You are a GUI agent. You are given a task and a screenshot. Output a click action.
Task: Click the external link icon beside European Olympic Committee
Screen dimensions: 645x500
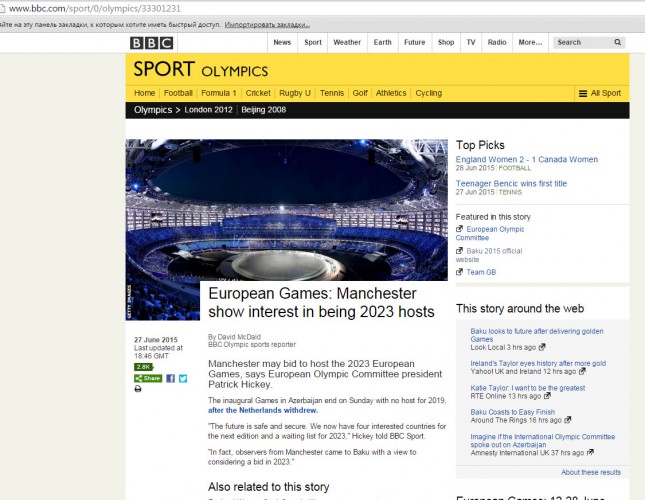pyautogui.click(x=460, y=230)
